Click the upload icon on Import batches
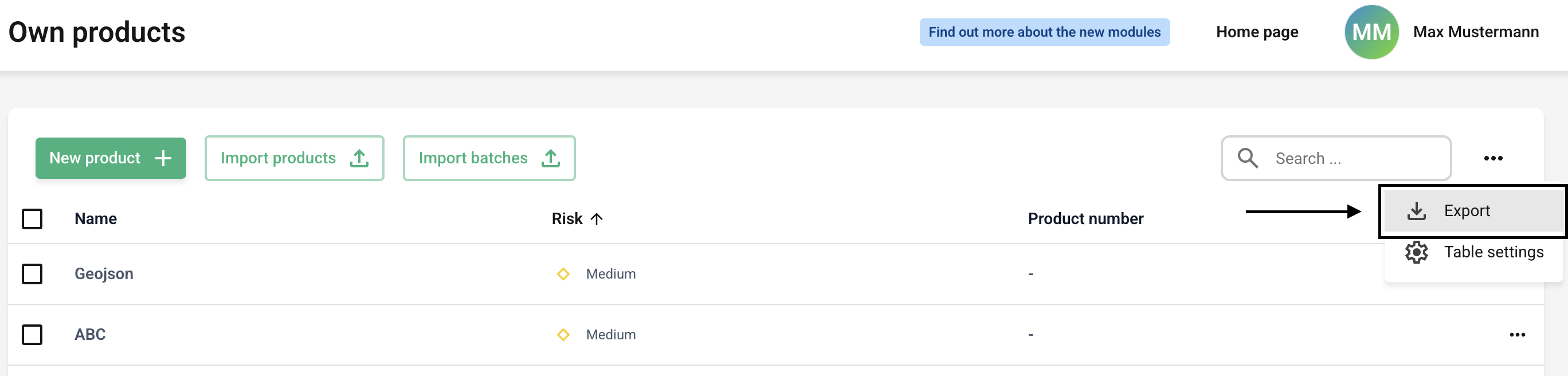Screen dimensions: 1568x376 (x=551, y=158)
